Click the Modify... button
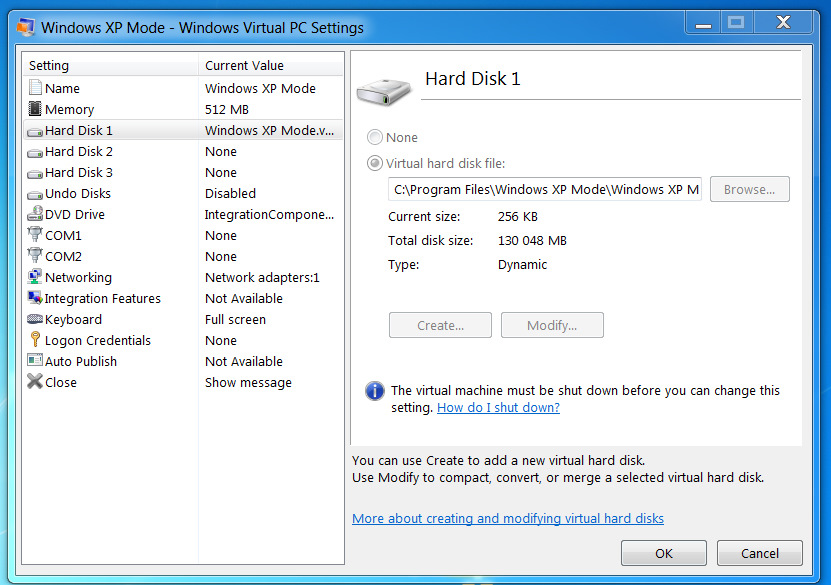 tap(552, 325)
